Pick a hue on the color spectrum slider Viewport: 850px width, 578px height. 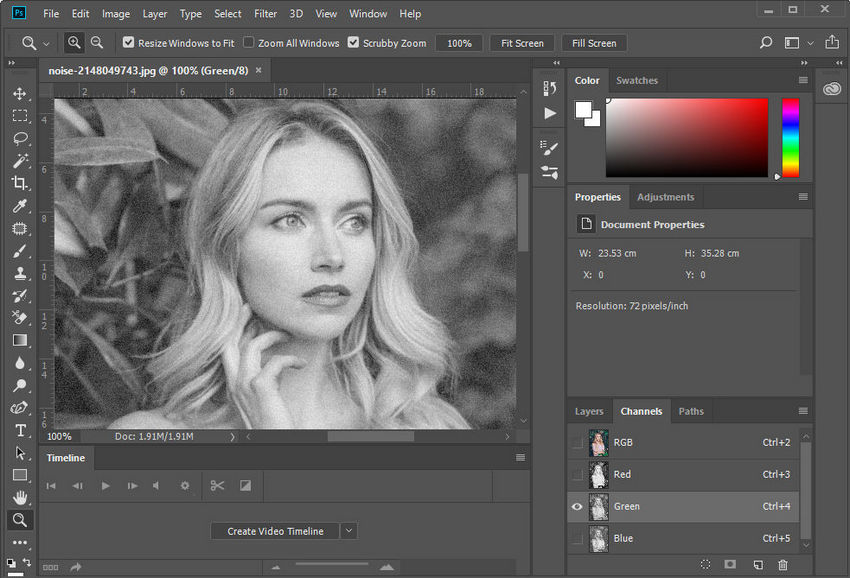coord(790,138)
